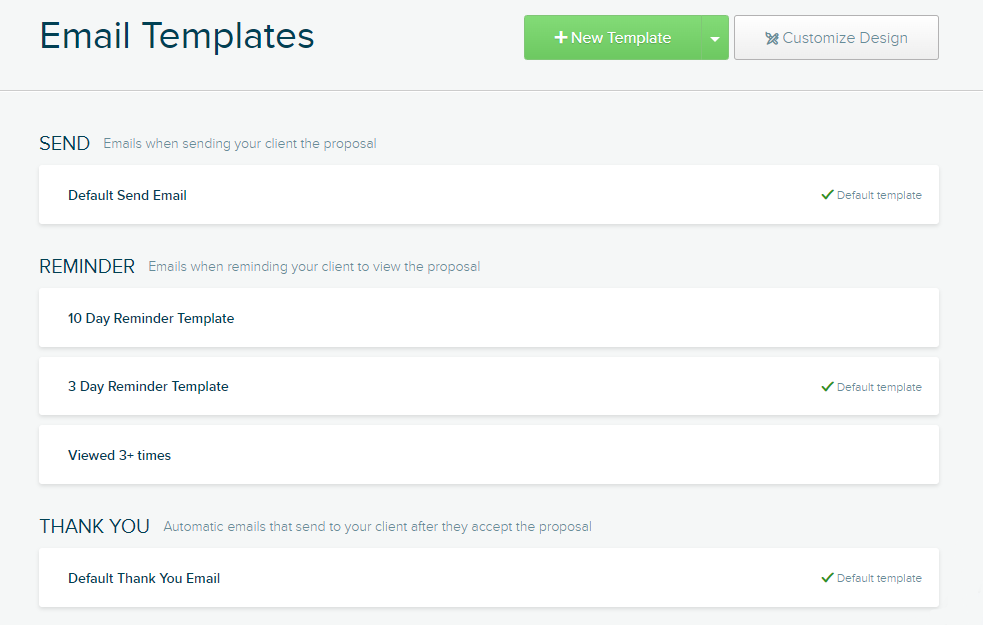Open the Default Send Email template
The height and width of the screenshot is (625, 983).
[489, 195]
